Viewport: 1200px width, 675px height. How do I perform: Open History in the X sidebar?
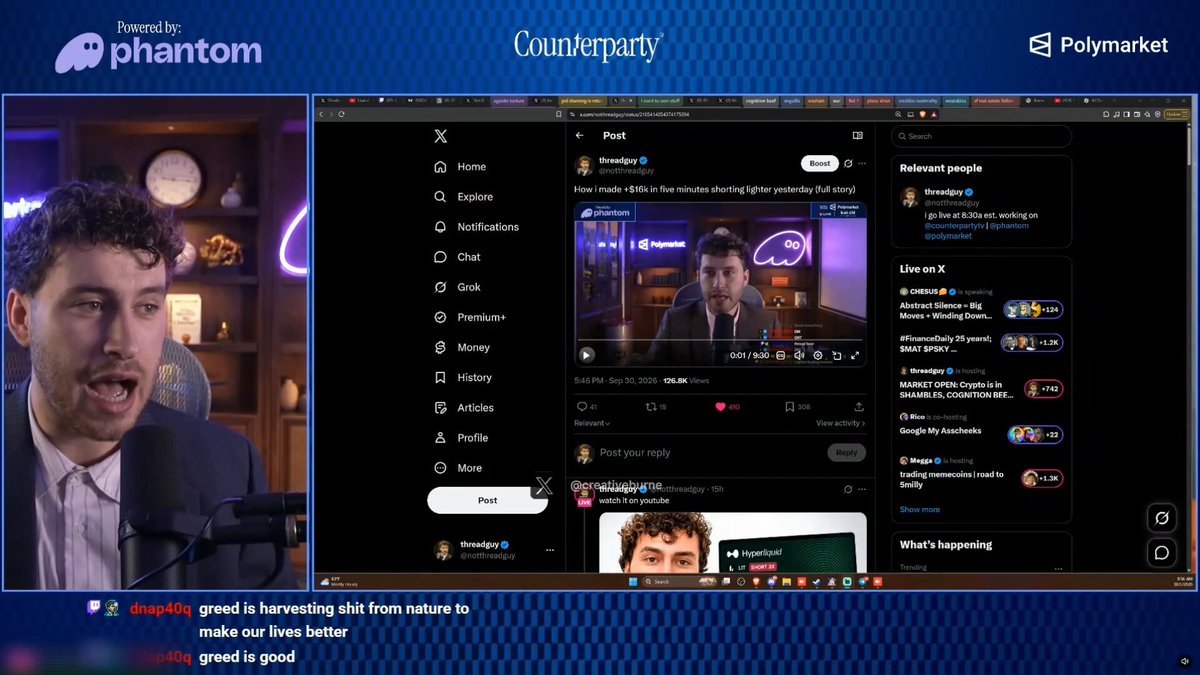[462, 377]
